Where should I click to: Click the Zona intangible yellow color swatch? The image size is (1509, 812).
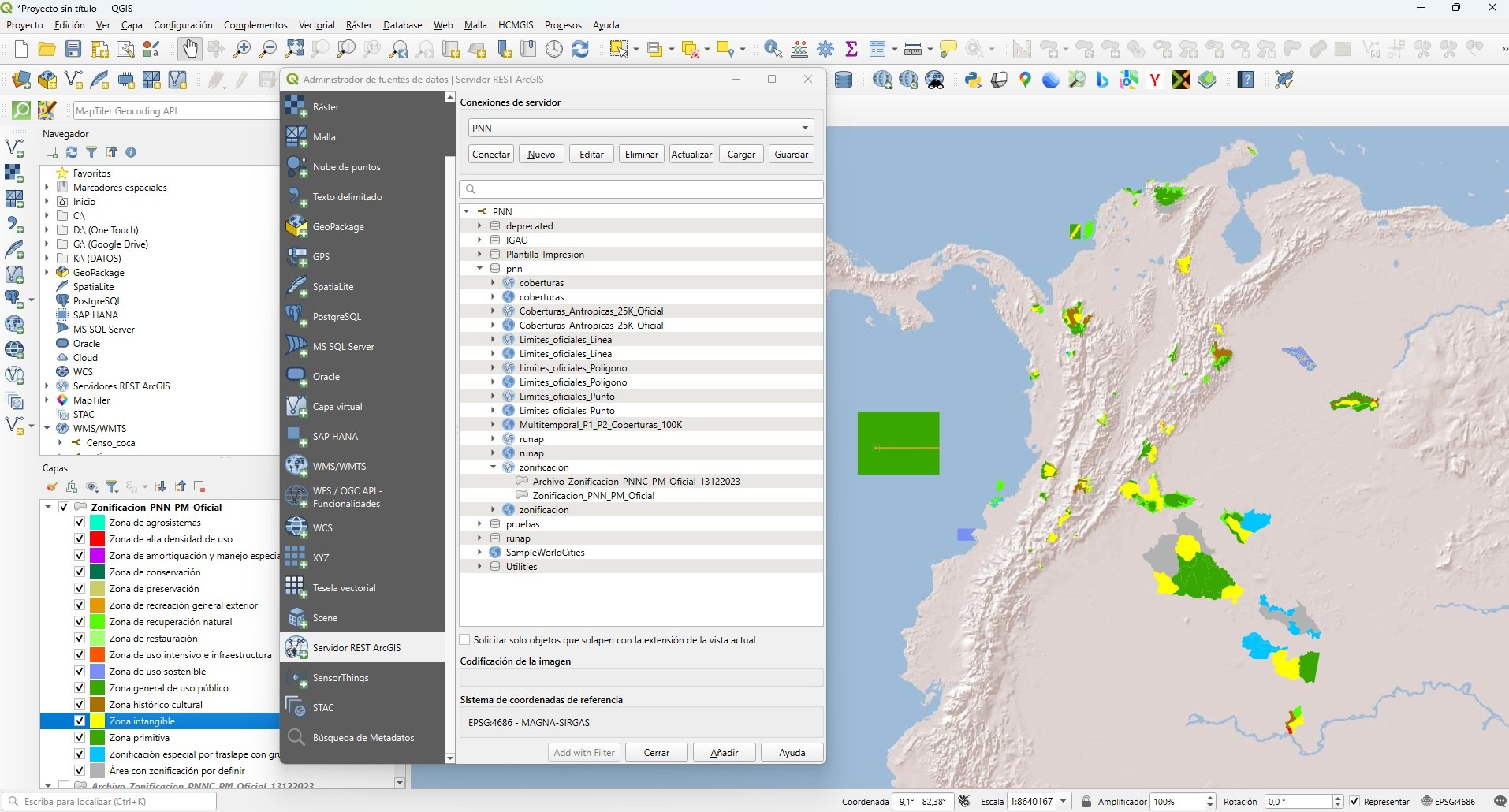(x=98, y=721)
